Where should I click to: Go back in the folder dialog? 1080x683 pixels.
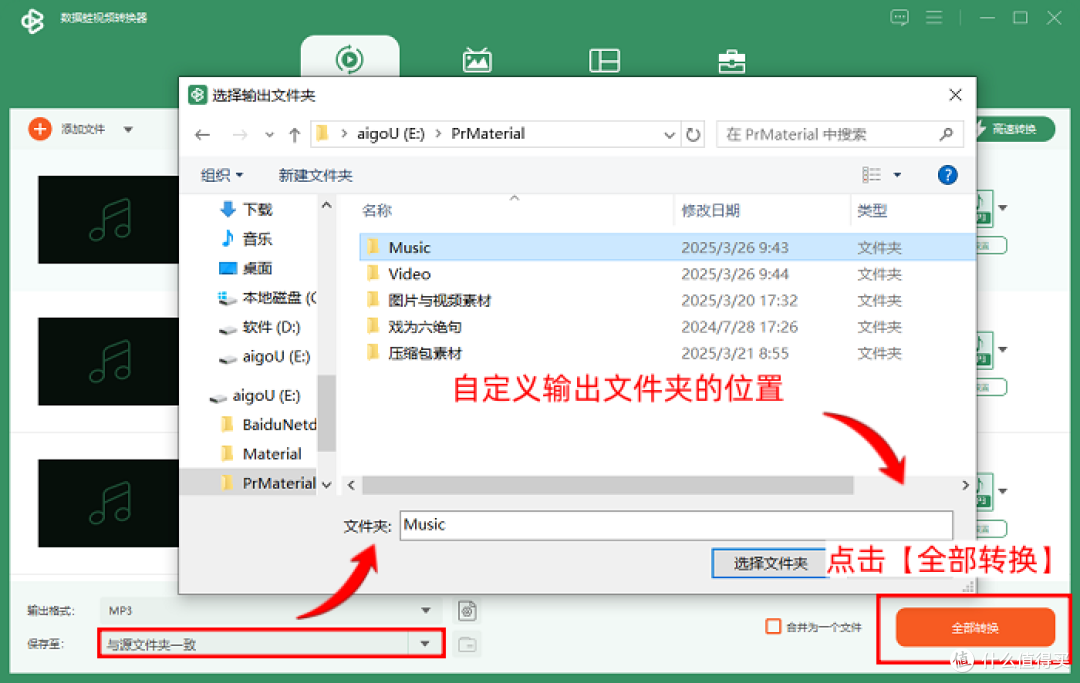click(202, 135)
